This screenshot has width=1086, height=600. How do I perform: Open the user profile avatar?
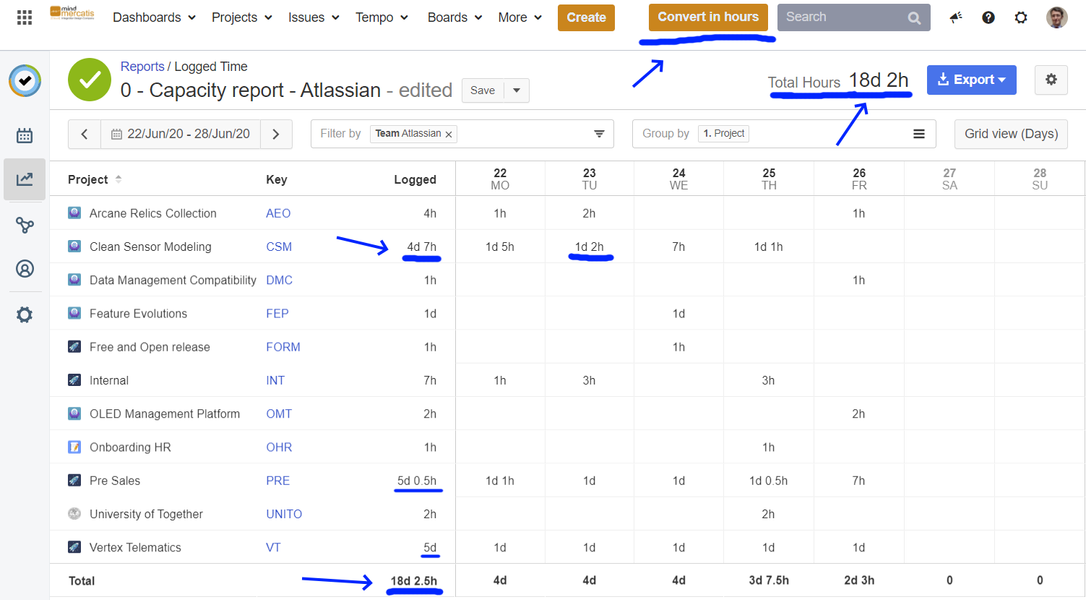1056,17
